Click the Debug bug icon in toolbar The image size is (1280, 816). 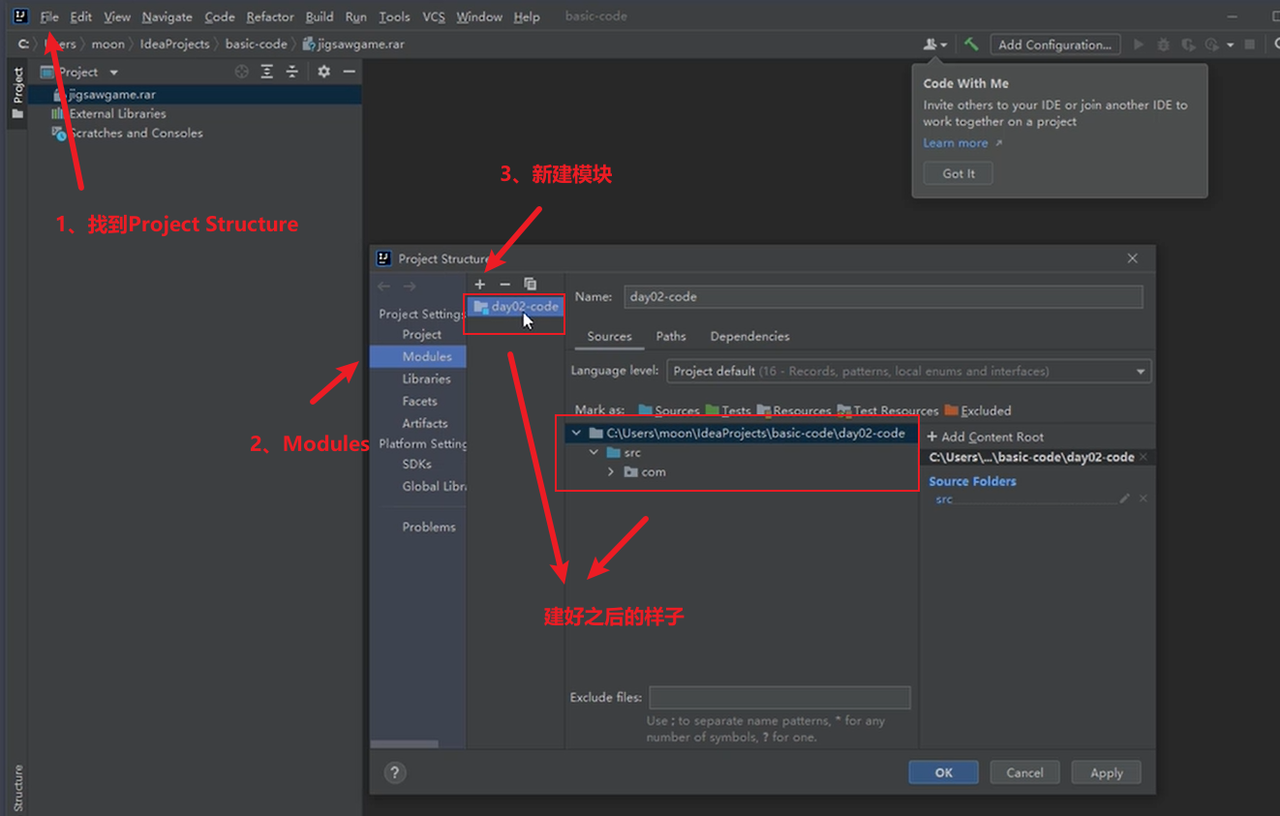point(1163,44)
